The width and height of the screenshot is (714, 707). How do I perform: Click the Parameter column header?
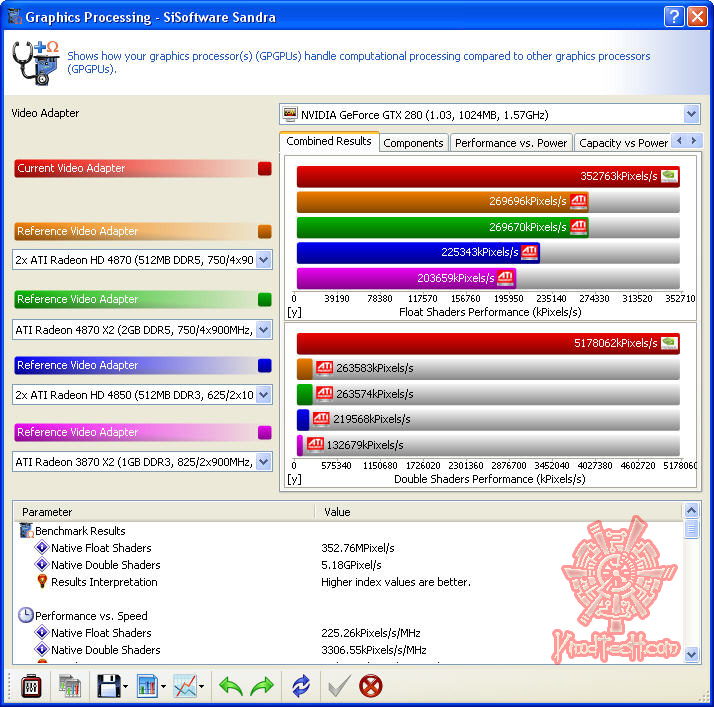(164, 512)
